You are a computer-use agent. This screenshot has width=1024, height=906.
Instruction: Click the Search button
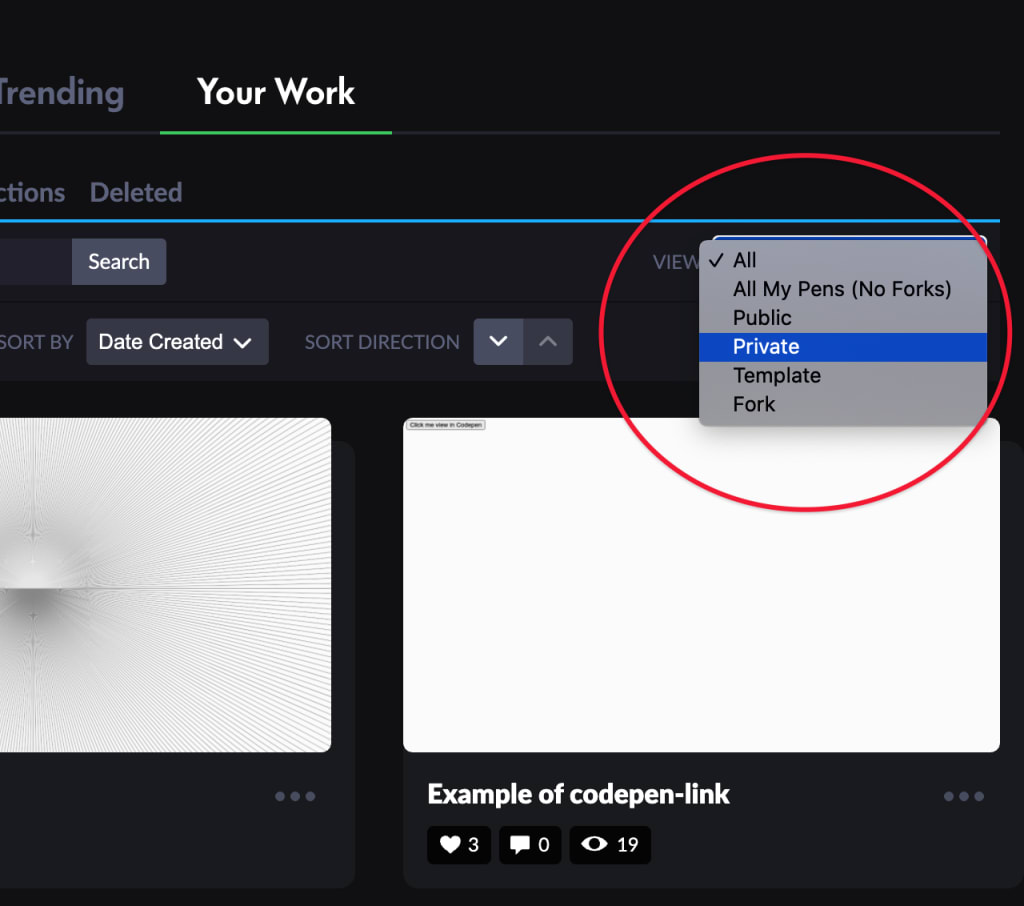119,261
